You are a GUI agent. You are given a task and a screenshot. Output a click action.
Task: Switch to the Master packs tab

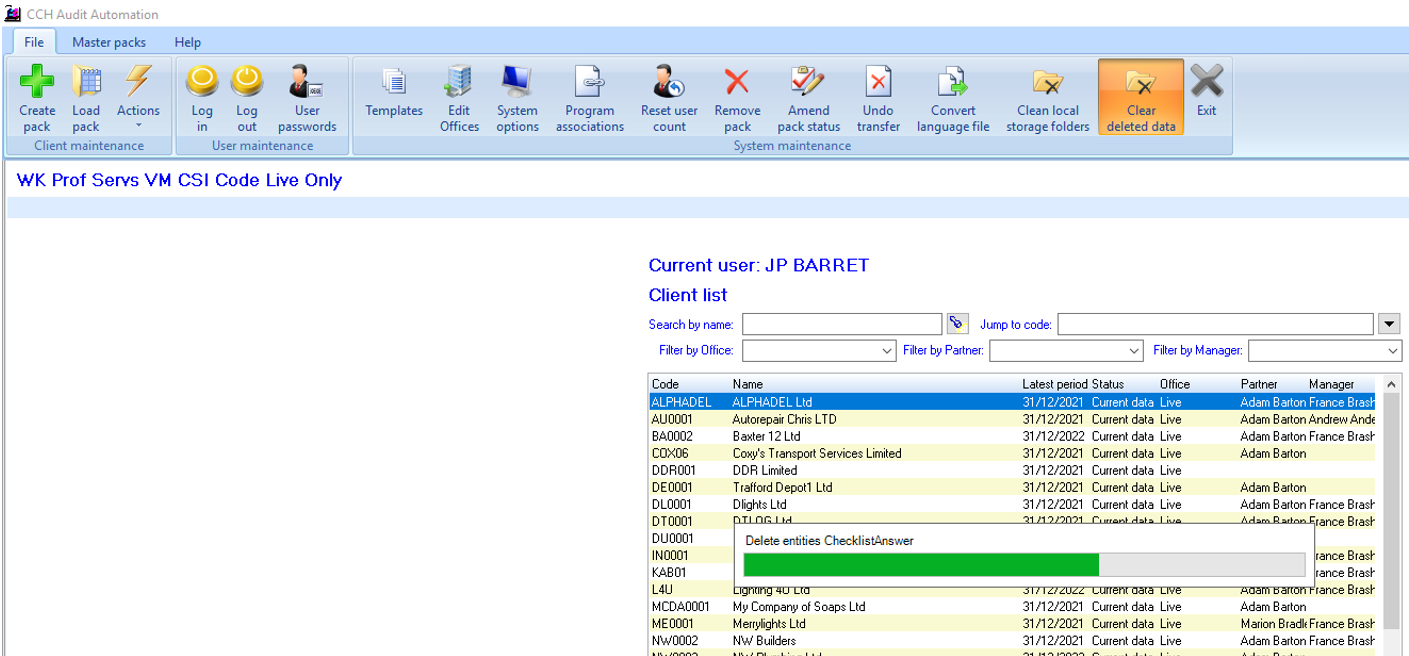click(109, 42)
